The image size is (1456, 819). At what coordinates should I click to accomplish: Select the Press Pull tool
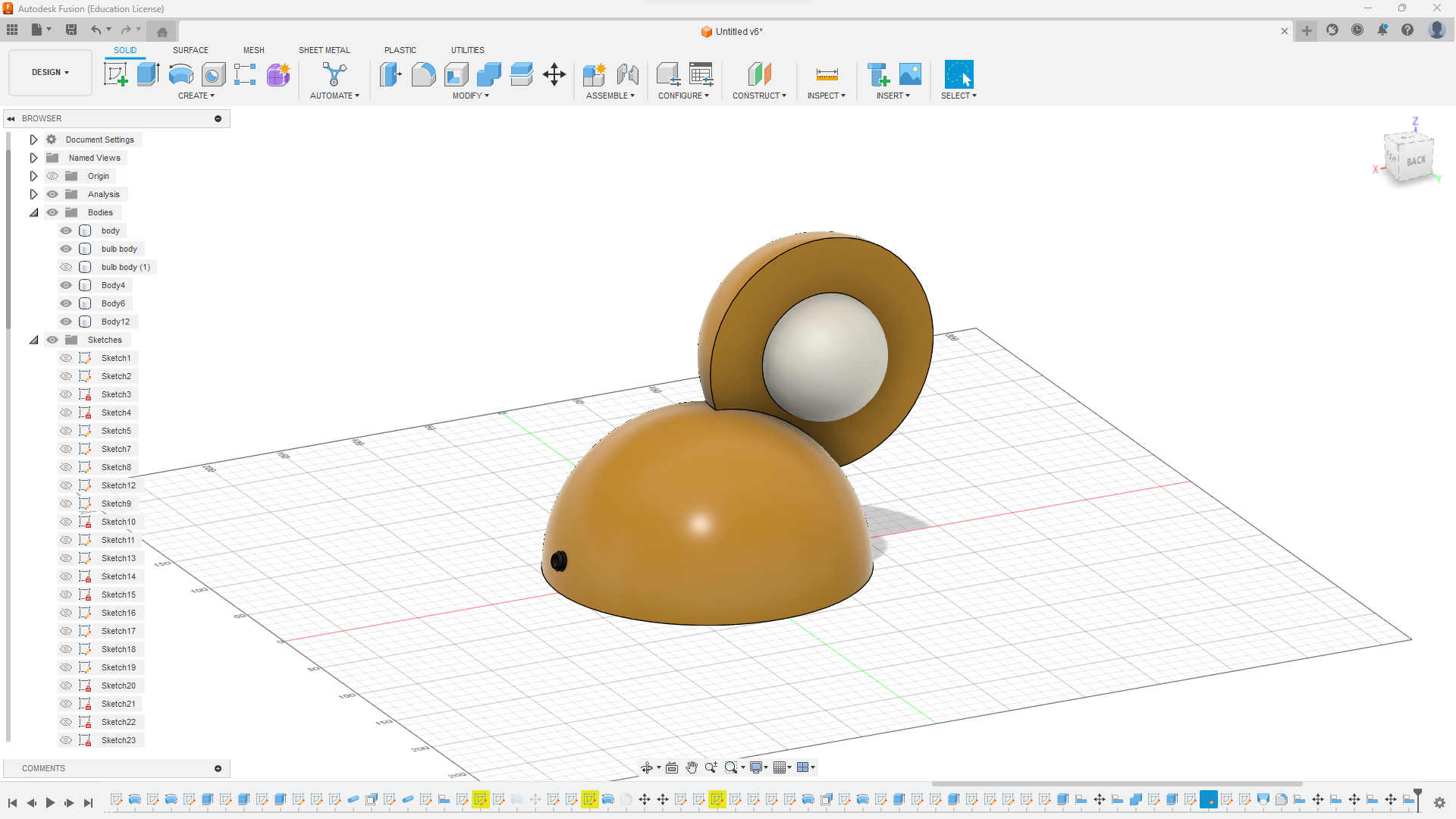pos(391,74)
